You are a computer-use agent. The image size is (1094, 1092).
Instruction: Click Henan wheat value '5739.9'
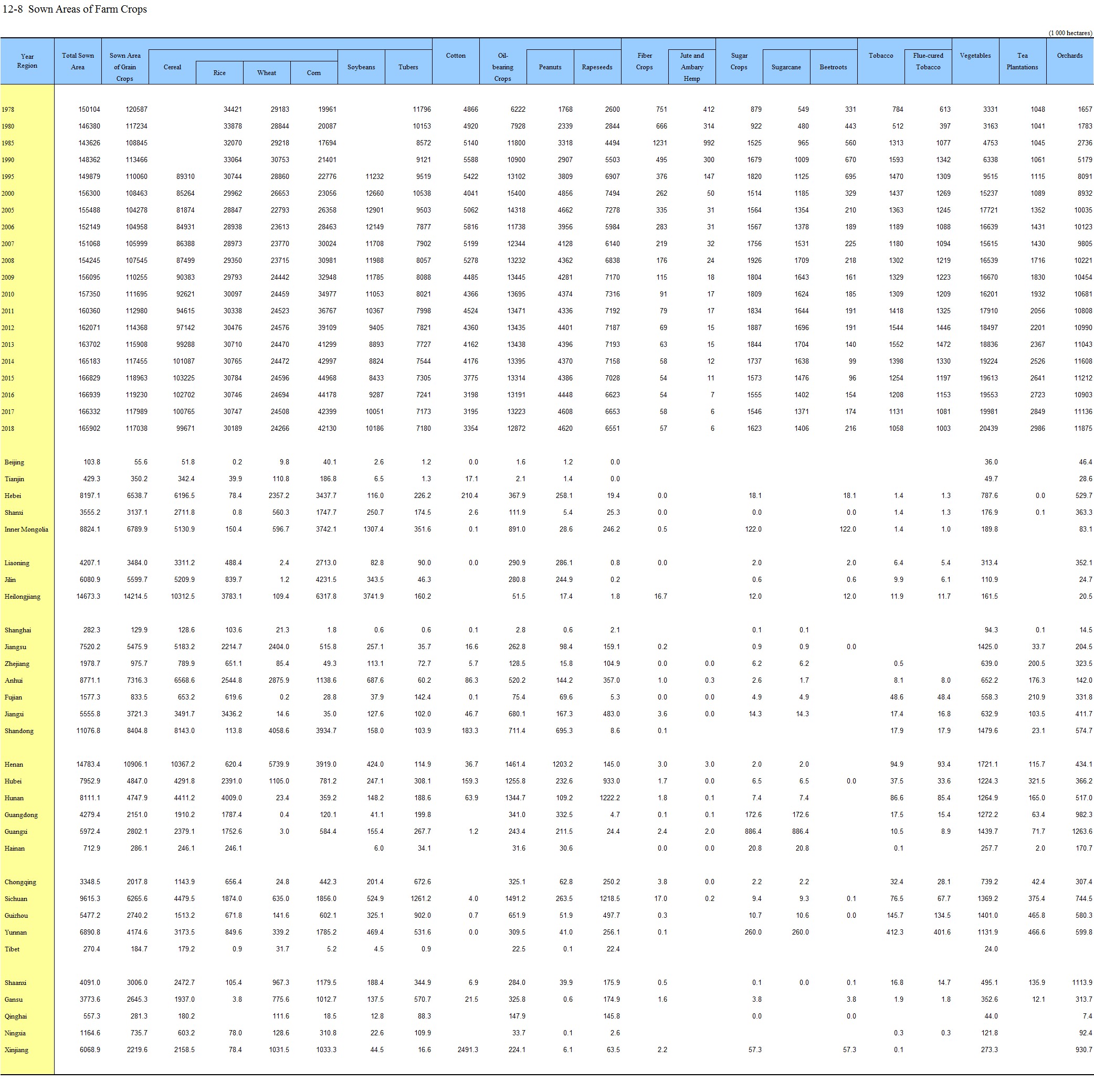pos(279,765)
